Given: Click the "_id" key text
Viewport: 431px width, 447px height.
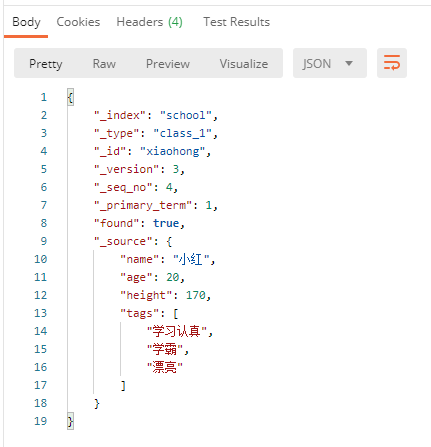Looking at the screenshot, I should point(110,151).
